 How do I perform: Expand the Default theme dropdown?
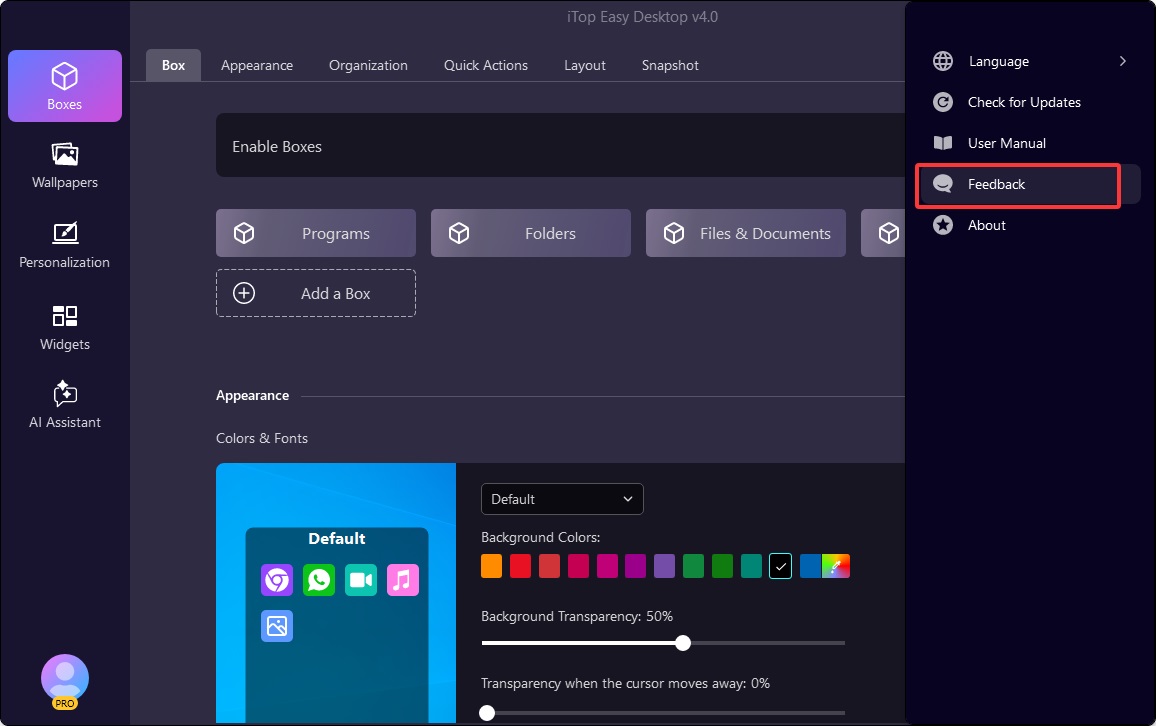pyautogui.click(x=562, y=499)
